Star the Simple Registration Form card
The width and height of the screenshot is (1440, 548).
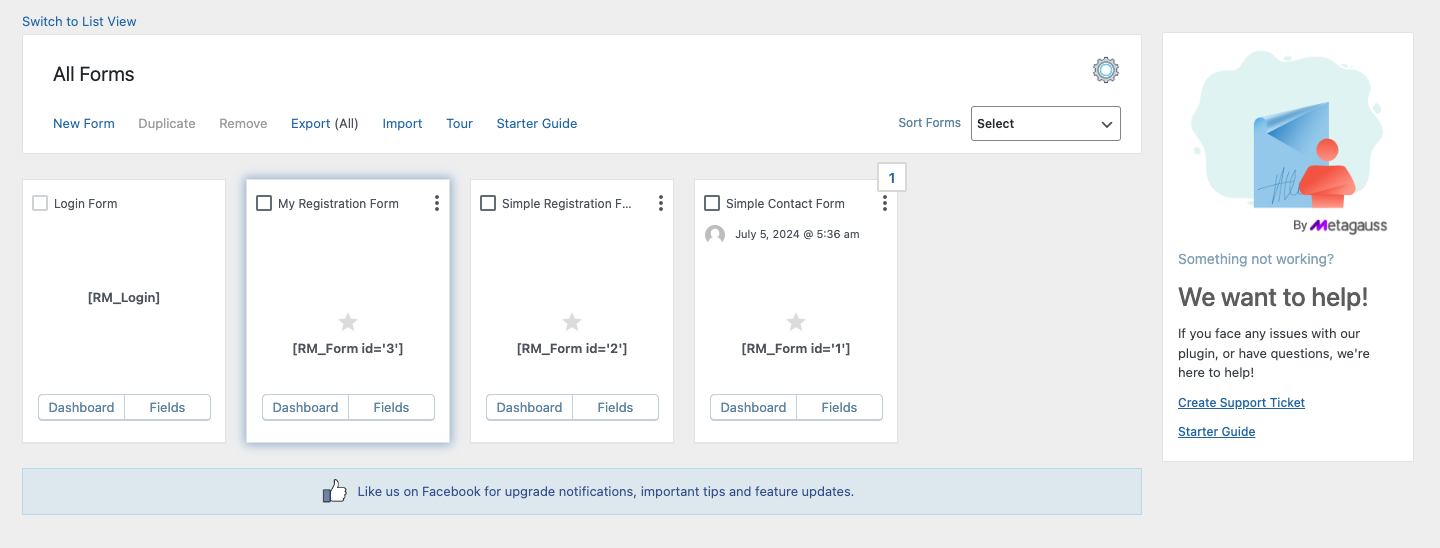point(572,322)
